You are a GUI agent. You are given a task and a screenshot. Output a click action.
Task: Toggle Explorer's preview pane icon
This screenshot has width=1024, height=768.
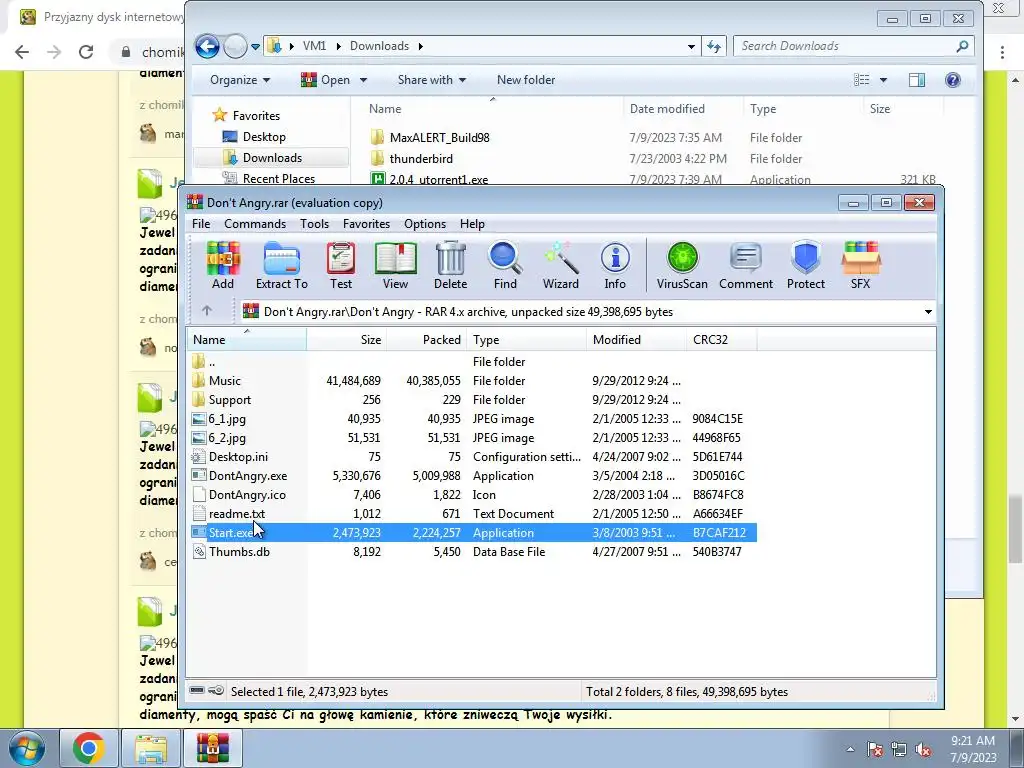[x=917, y=80]
